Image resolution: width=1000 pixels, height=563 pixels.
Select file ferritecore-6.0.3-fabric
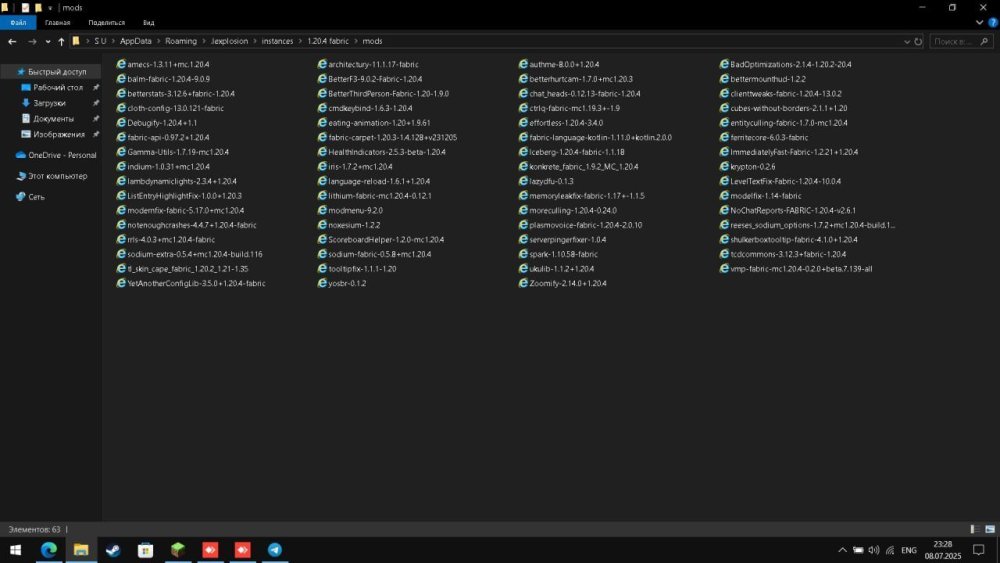pos(764,137)
